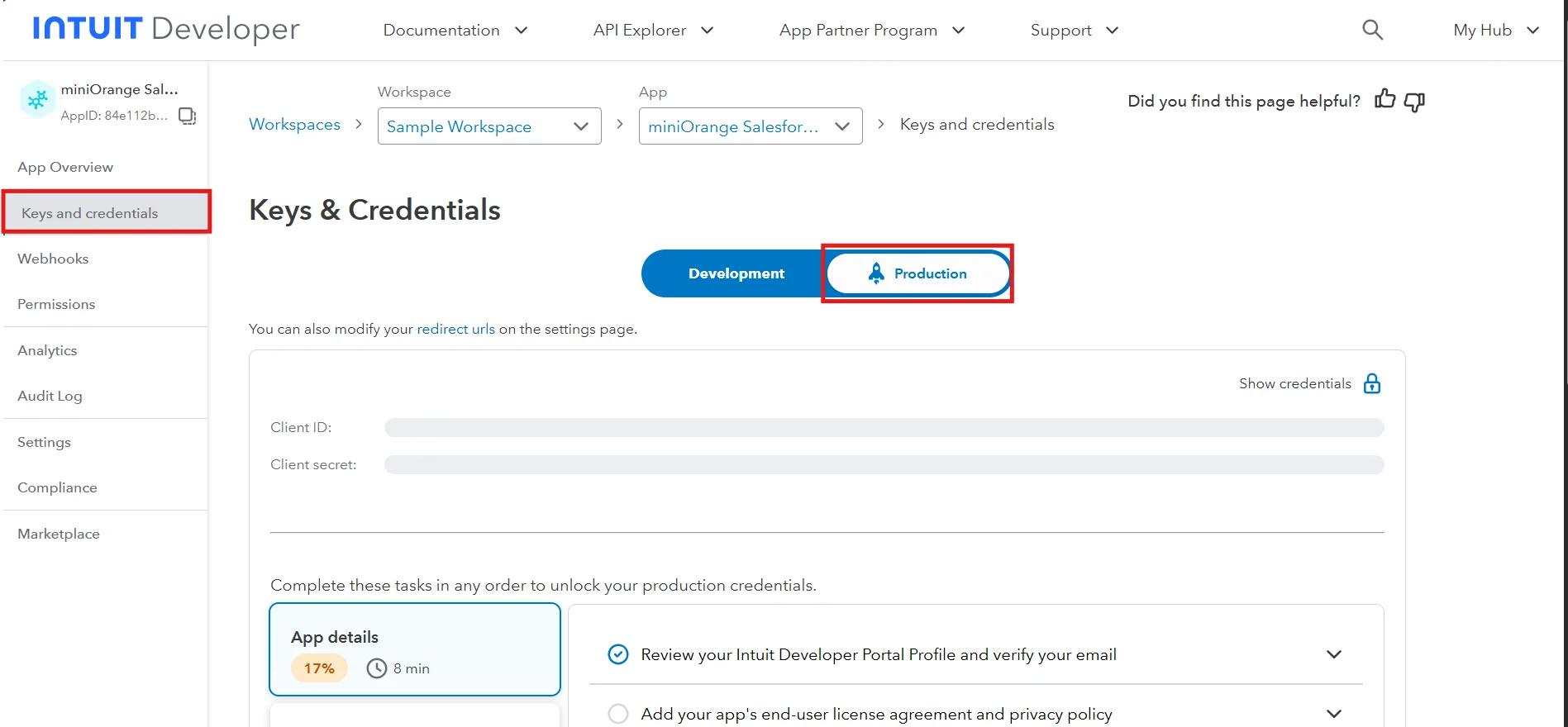This screenshot has width=1568, height=727.
Task: Open Analytics in sidebar
Action: tap(47, 350)
